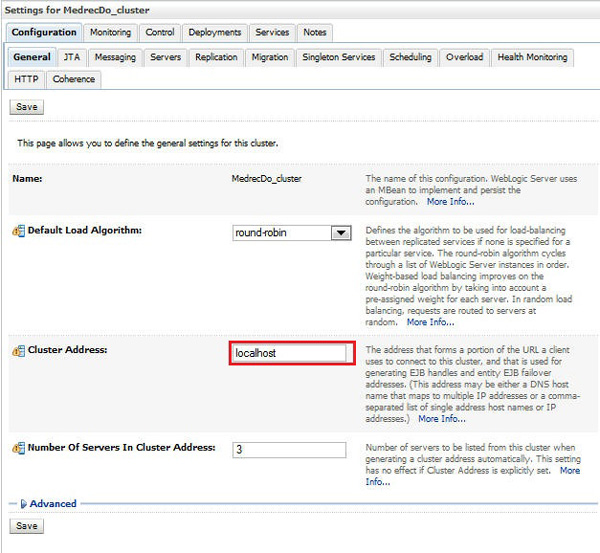
Task: Select the General sub-tab
Action: (32, 57)
